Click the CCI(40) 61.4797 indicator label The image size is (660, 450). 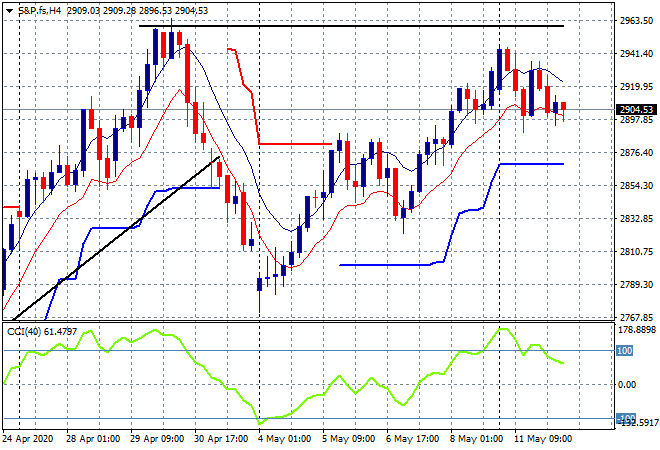click(42, 332)
